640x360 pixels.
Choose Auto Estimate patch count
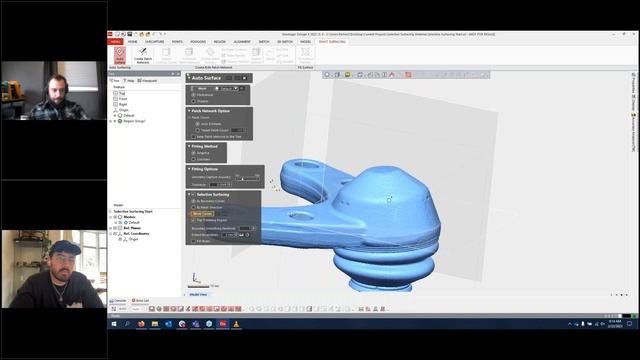(x=198, y=124)
